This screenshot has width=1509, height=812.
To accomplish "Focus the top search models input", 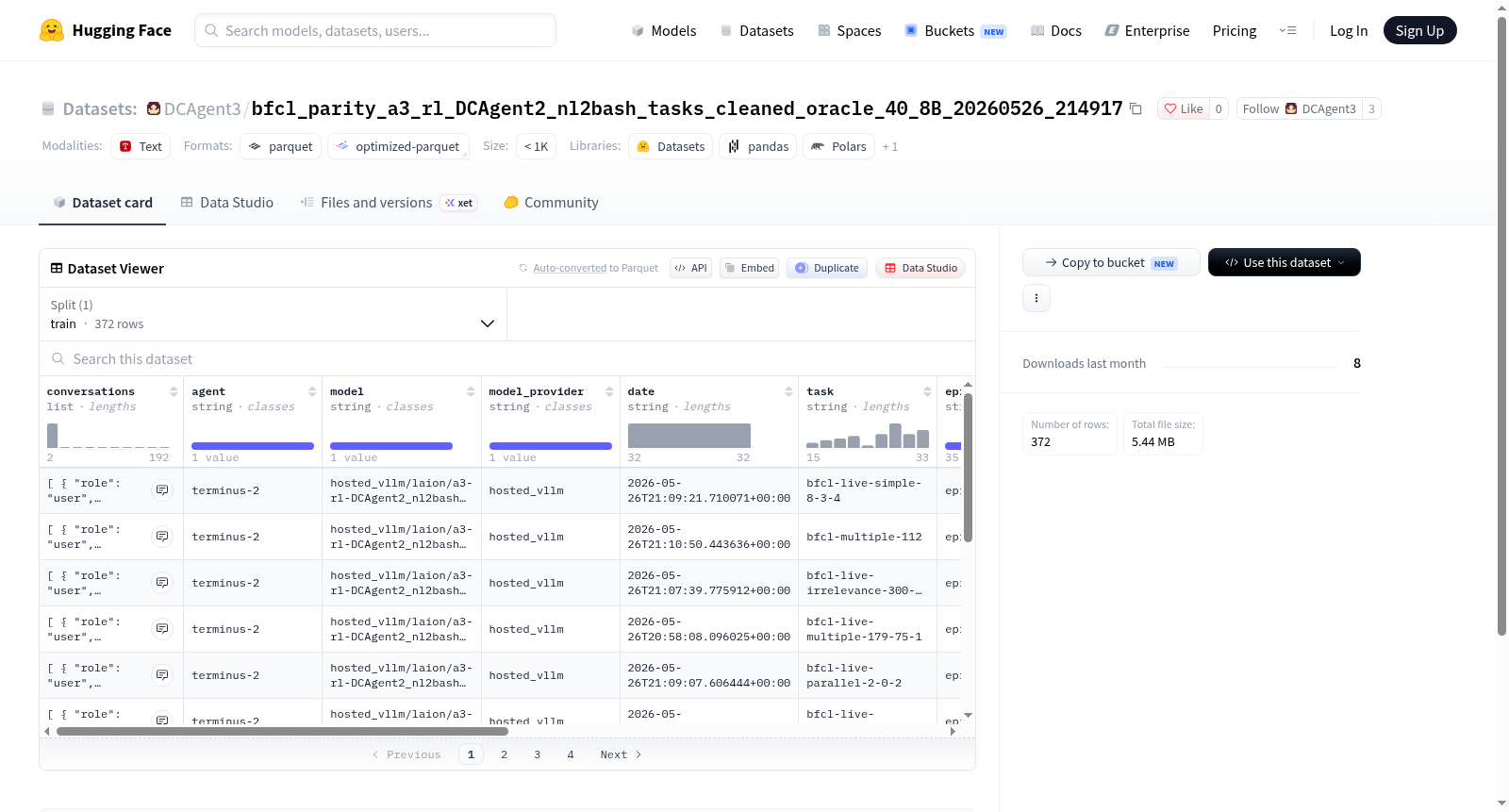I will pyautogui.click(x=375, y=30).
